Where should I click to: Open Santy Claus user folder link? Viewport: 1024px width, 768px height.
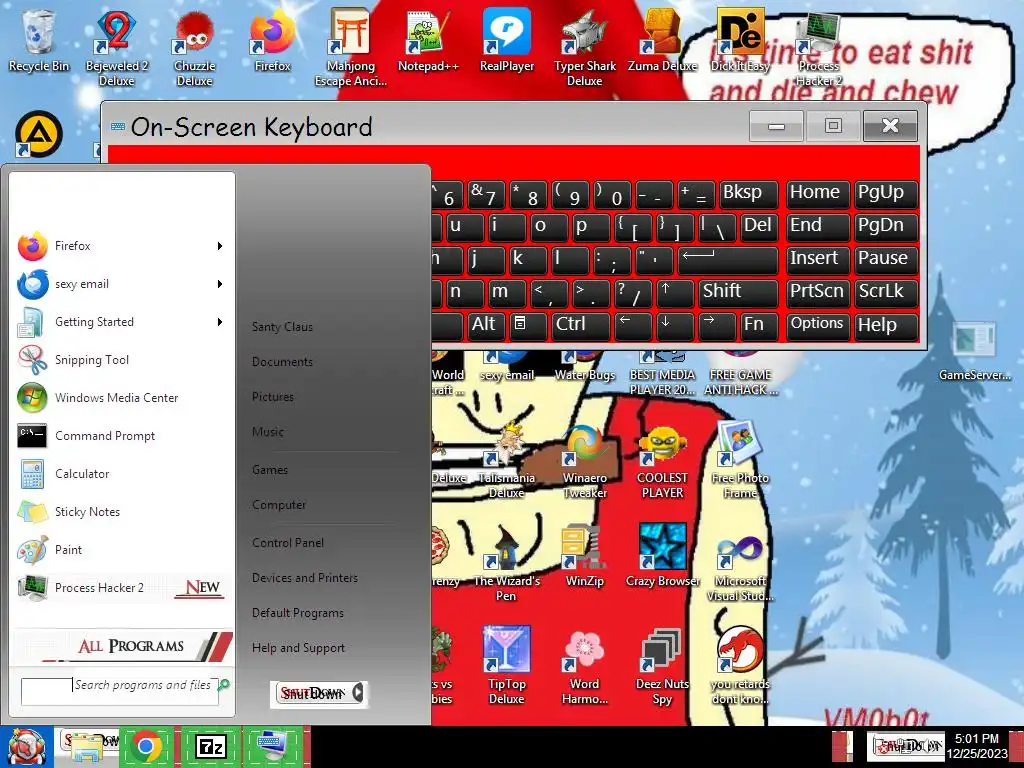click(282, 327)
